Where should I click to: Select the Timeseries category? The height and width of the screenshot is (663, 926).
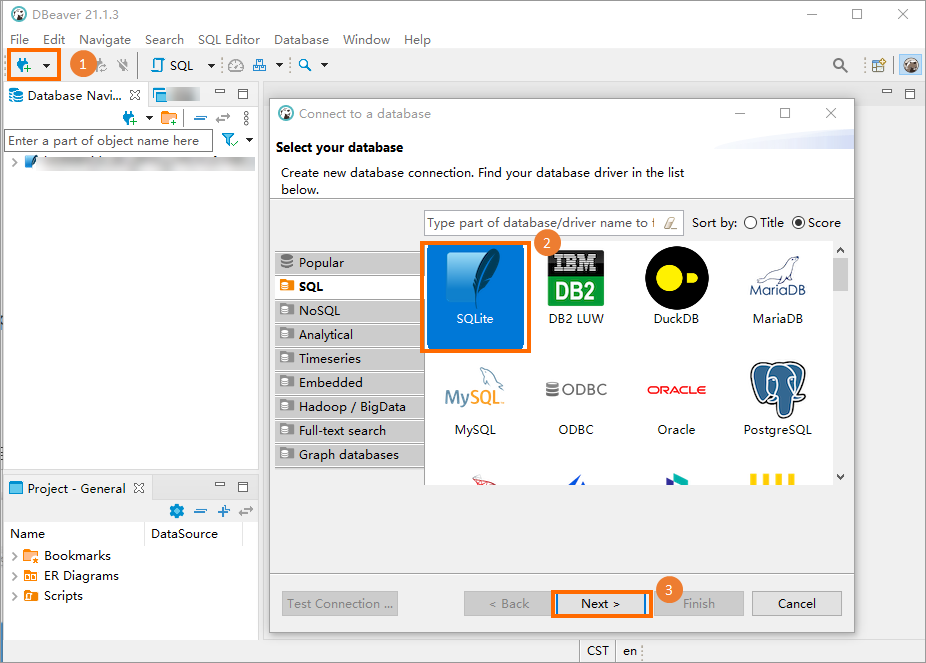point(350,358)
